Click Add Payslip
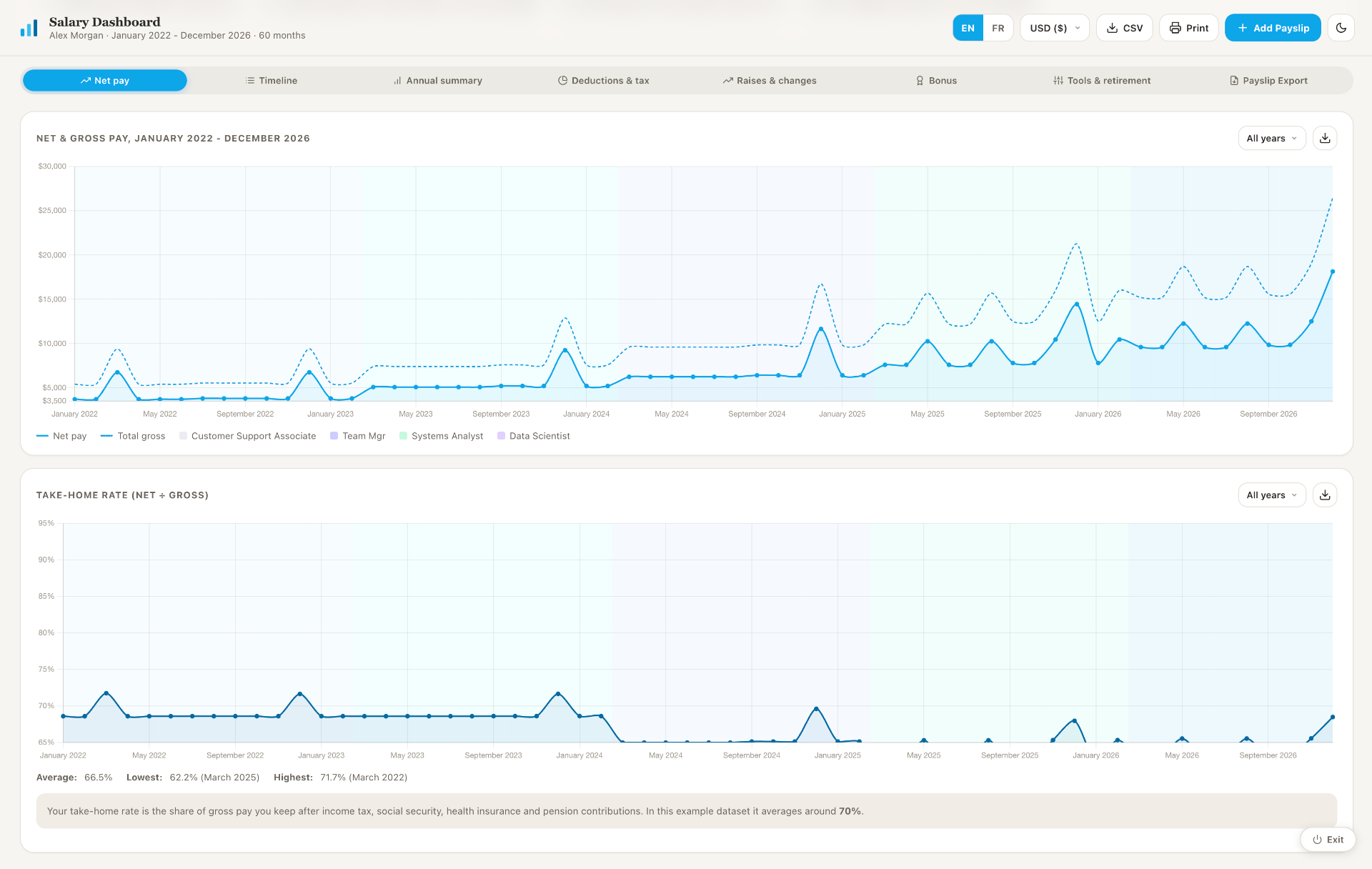1372x869 pixels. click(1273, 28)
